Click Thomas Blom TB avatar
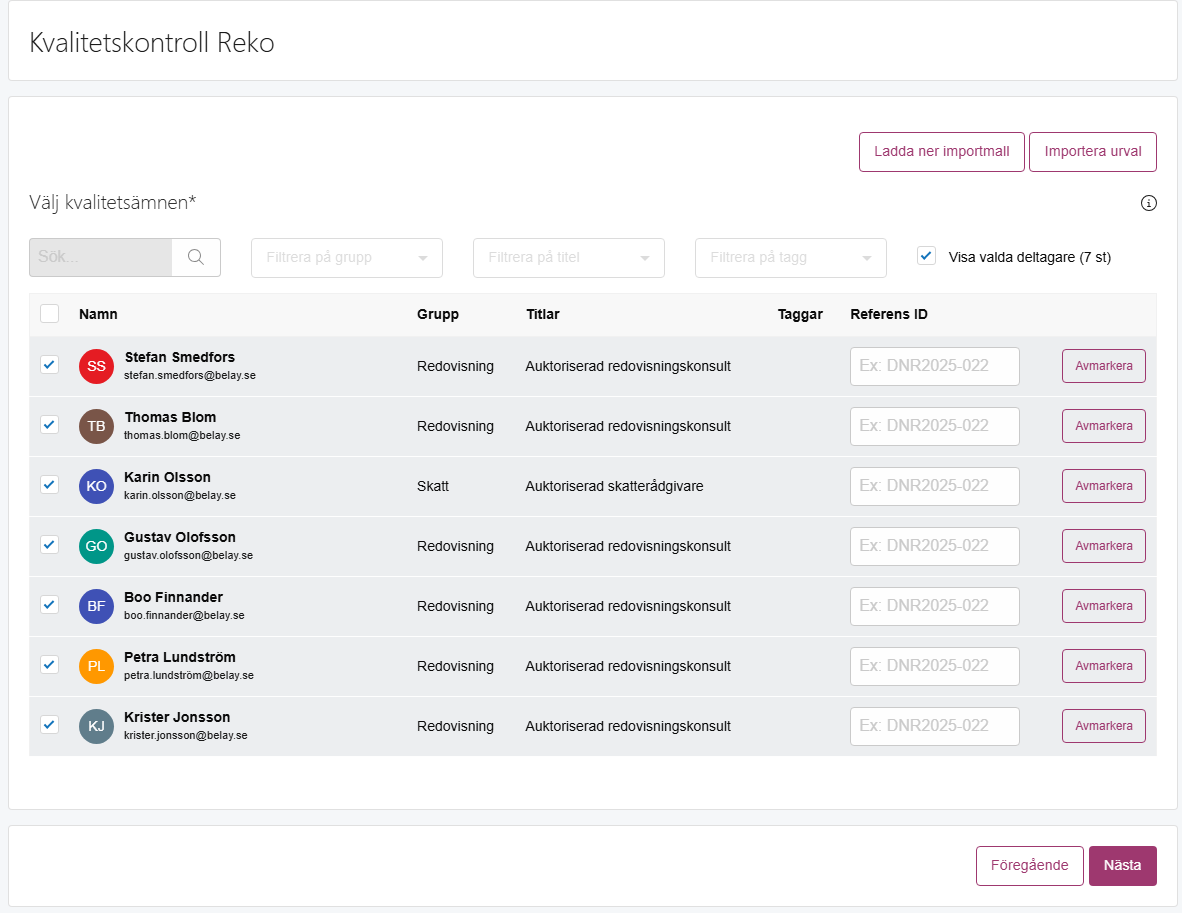Viewport: 1182px width, 913px height. point(96,426)
